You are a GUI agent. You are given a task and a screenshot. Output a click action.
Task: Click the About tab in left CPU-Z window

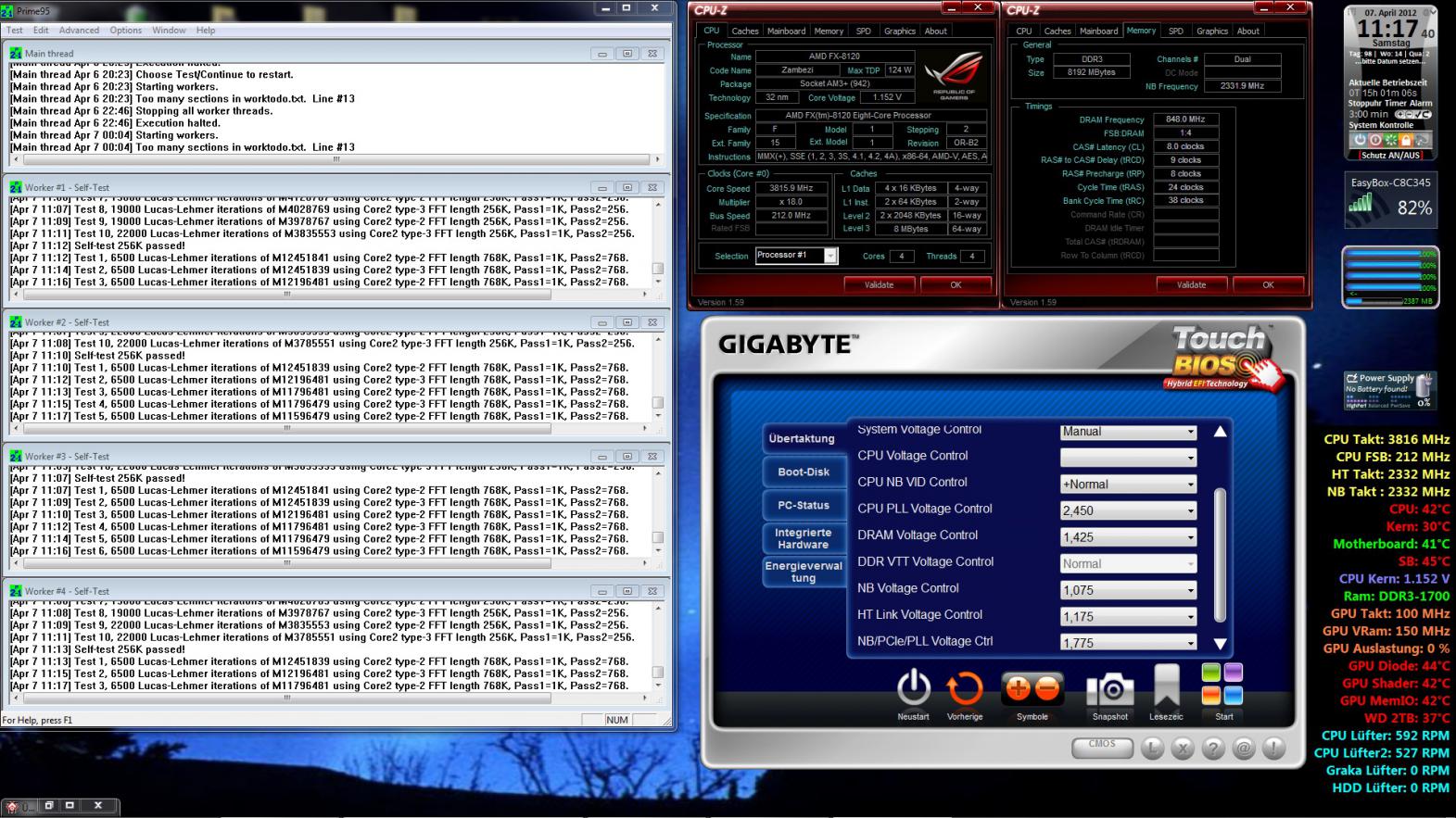tap(936, 31)
